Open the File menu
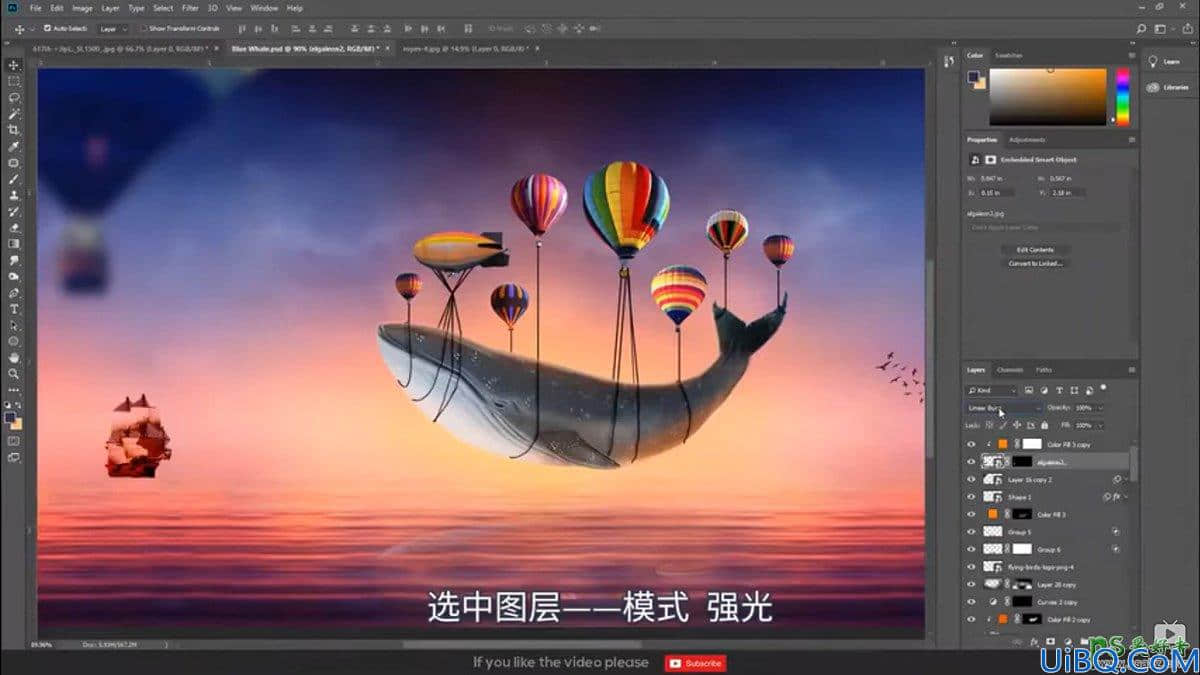Image resolution: width=1200 pixels, height=675 pixels. 36,8
